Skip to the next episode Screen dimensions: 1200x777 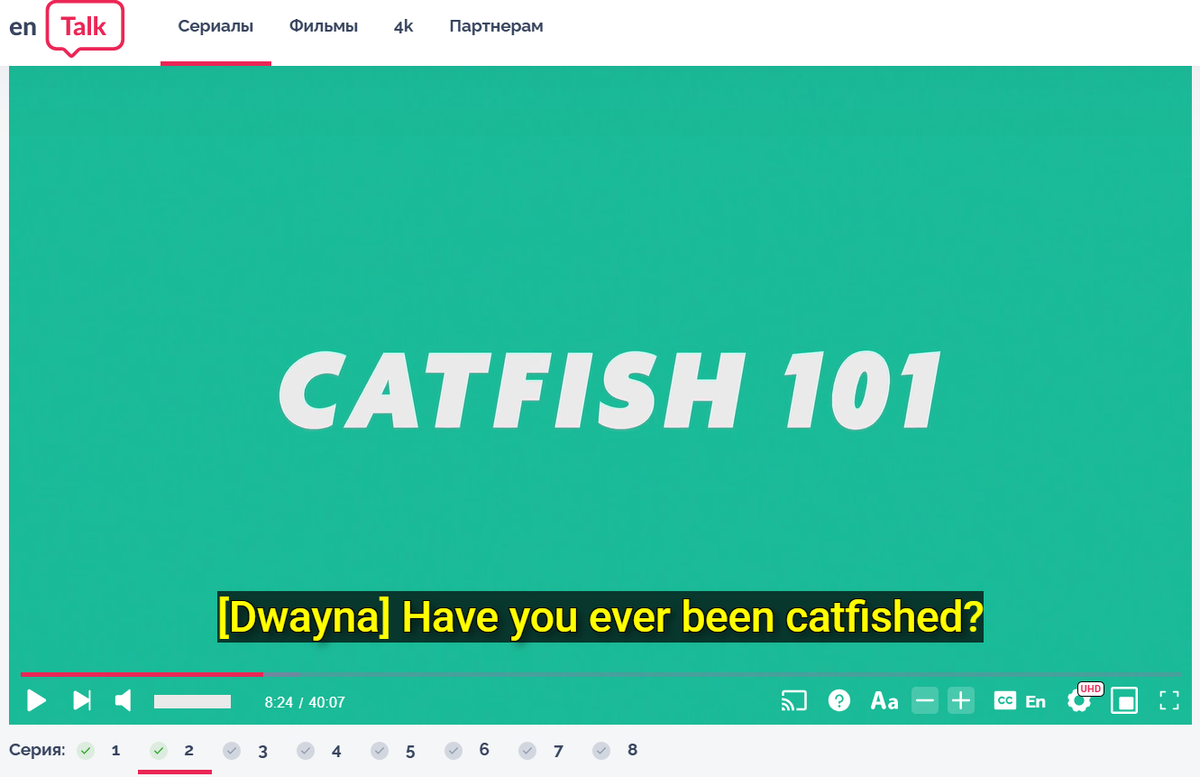tap(82, 700)
